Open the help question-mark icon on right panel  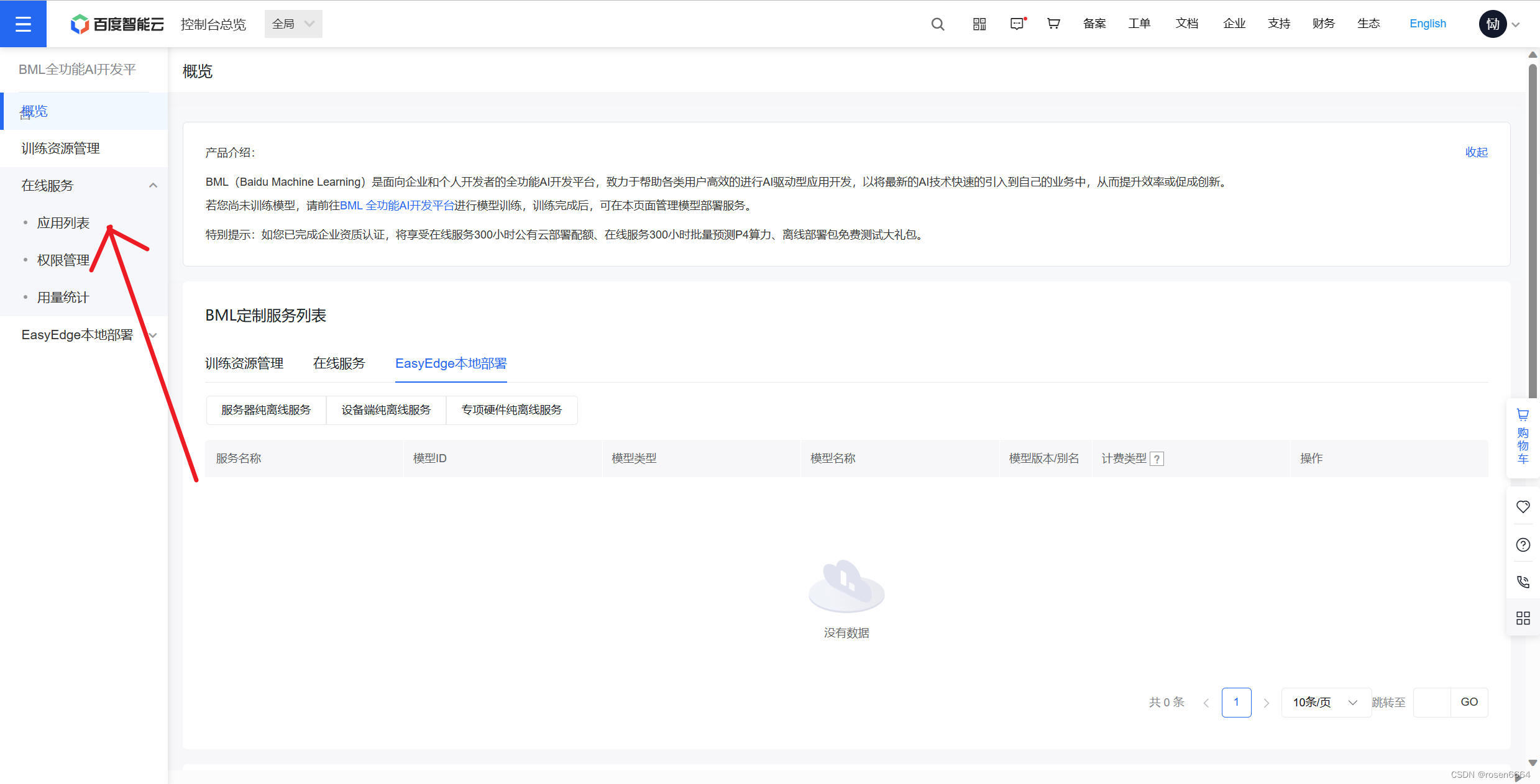click(1523, 545)
